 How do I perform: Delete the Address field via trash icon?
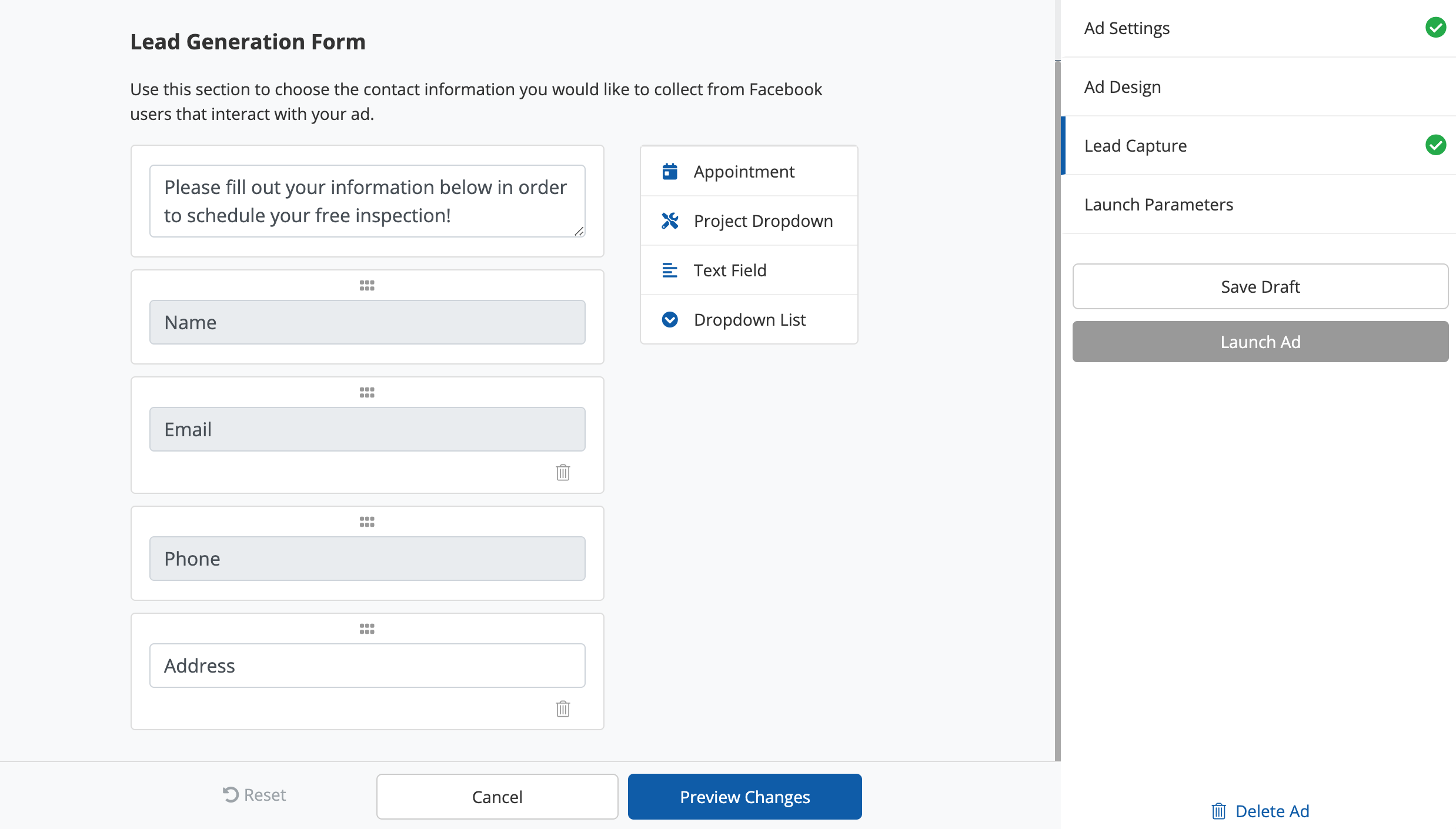[563, 708]
